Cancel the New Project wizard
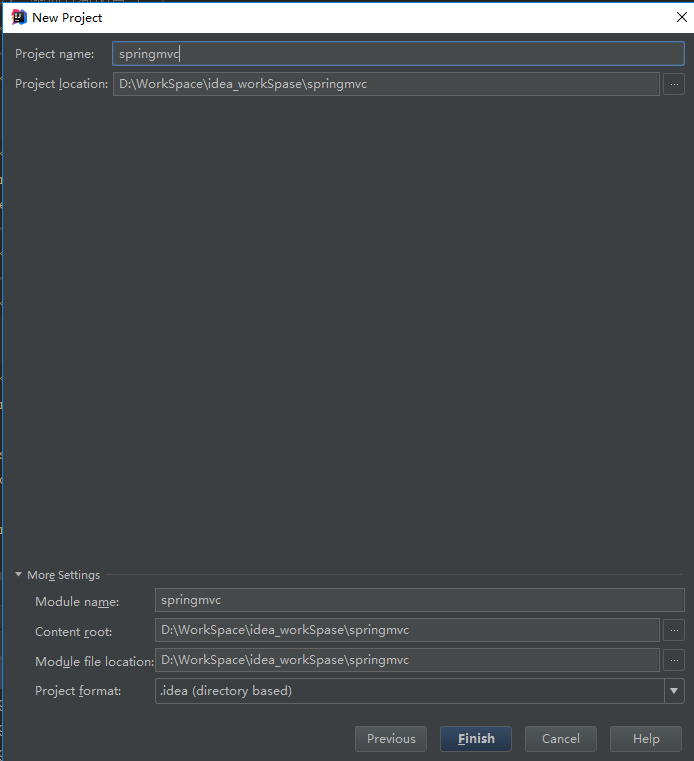The width and height of the screenshot is (694, 761). coord(561,739)
